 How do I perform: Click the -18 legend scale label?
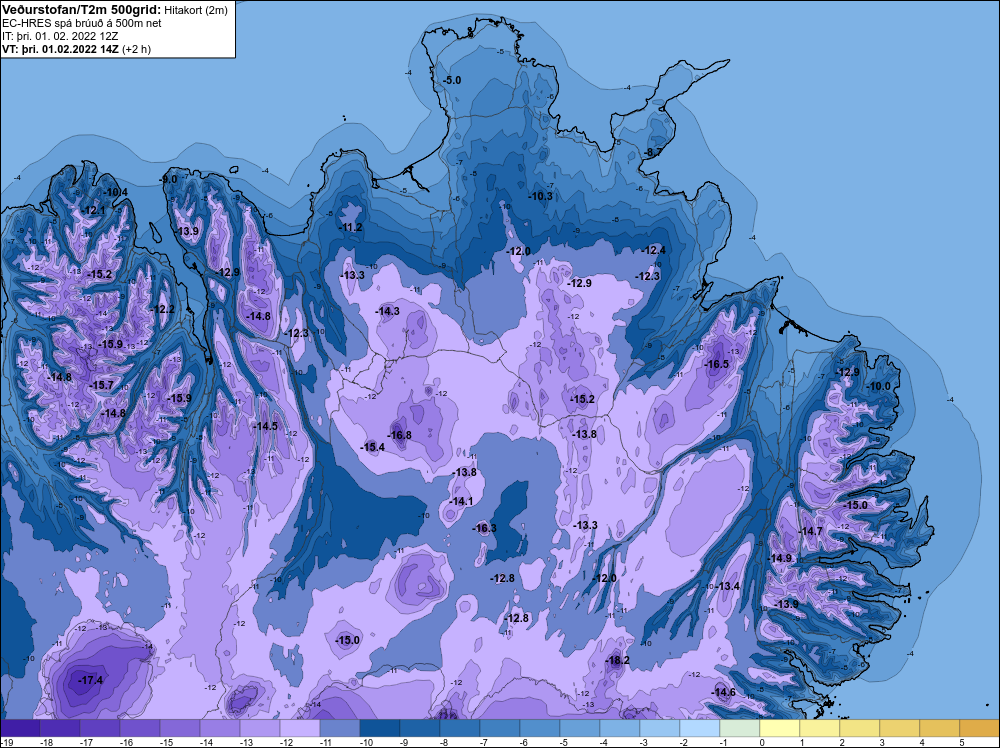46,742
